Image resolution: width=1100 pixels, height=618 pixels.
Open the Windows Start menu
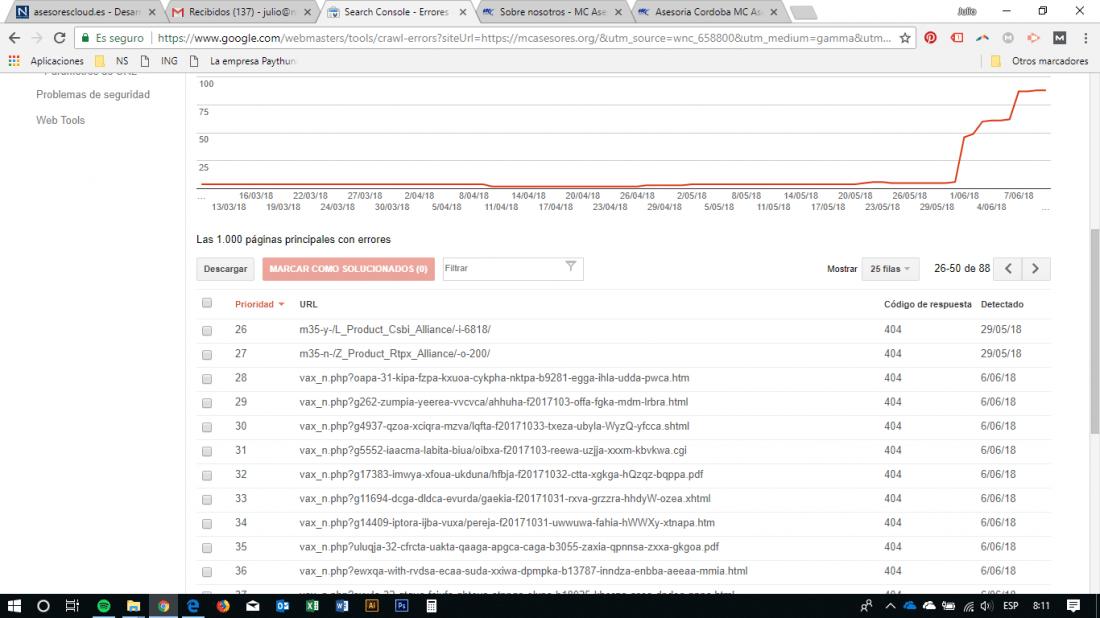pyautogui.click(x=14, y=605)
